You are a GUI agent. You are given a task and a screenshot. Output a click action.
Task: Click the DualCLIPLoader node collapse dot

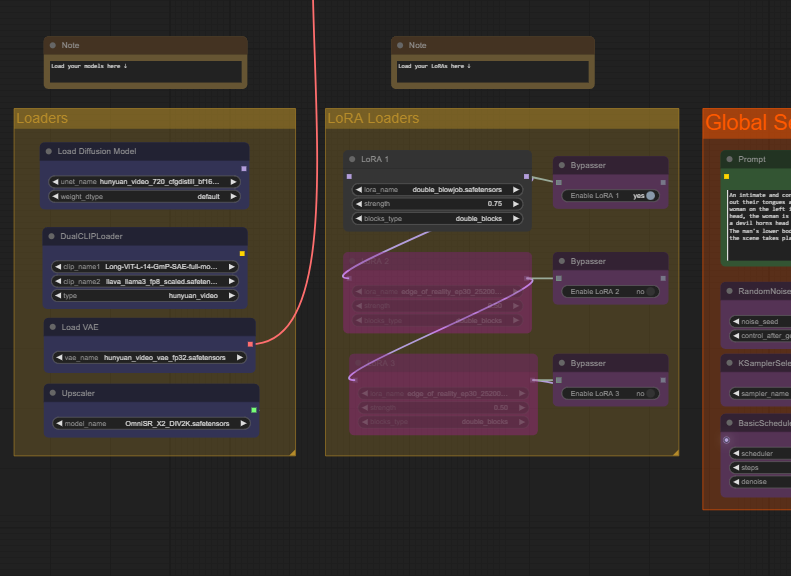pyautogui.click(x=51, y=236)
